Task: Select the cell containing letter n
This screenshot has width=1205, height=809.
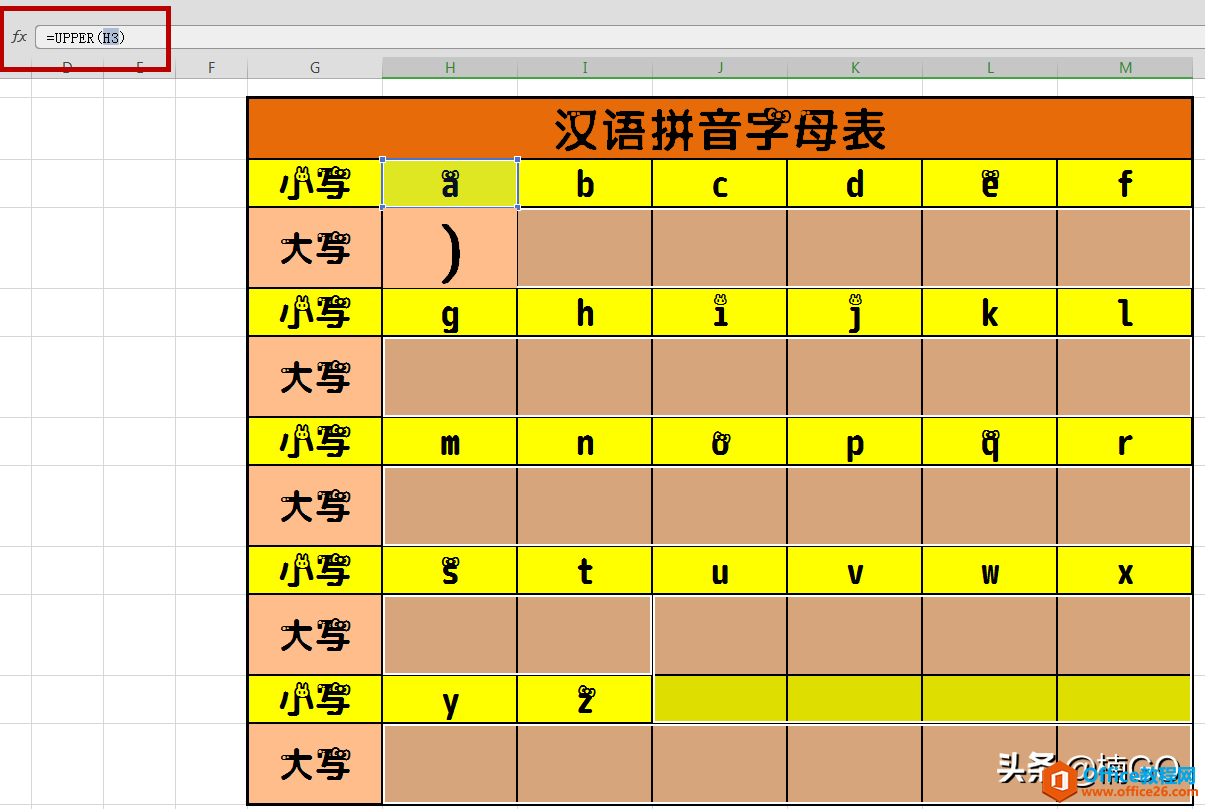Action: [x=585, y=442]
